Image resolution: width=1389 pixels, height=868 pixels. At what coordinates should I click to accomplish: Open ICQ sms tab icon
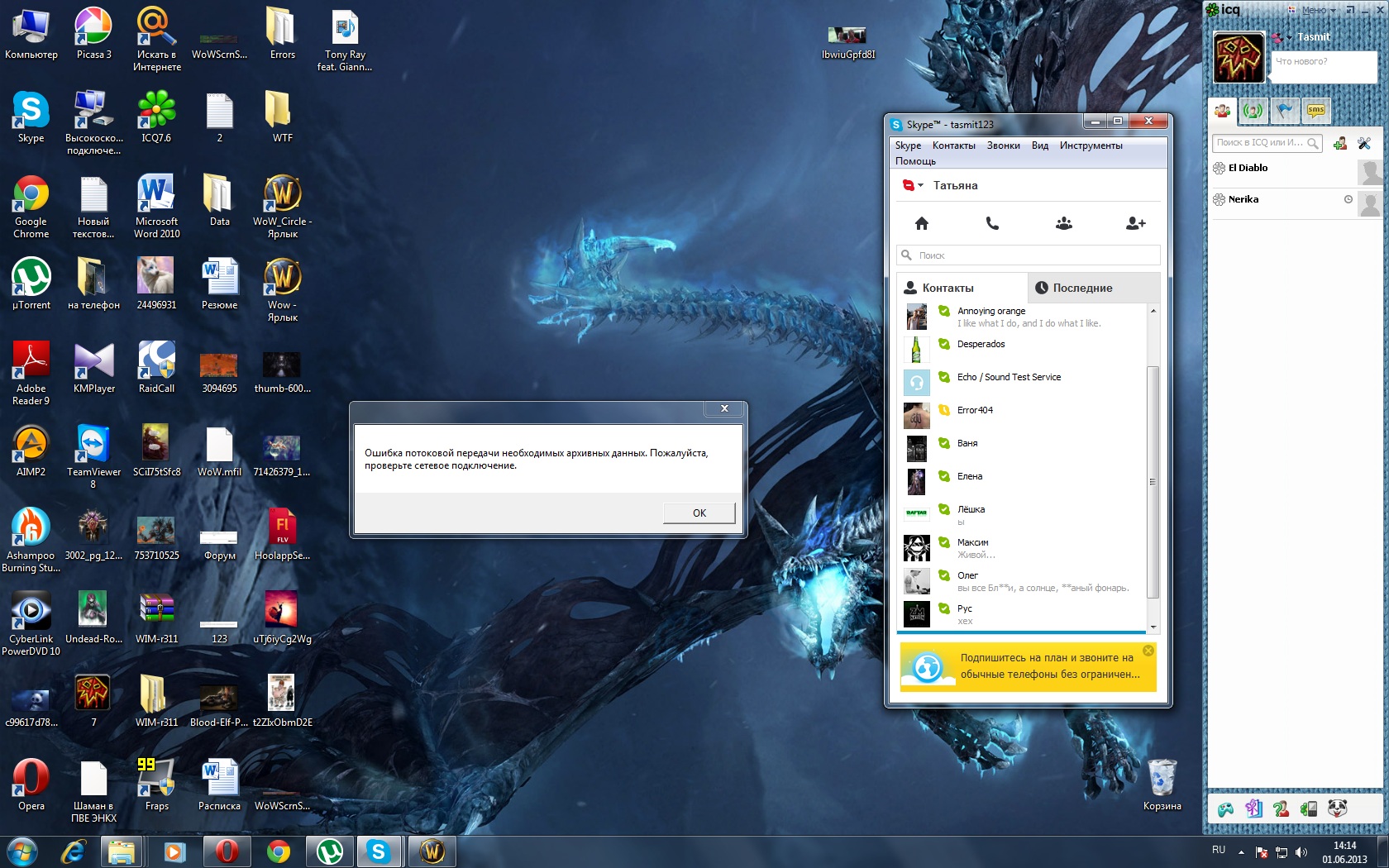(1316, 110)
